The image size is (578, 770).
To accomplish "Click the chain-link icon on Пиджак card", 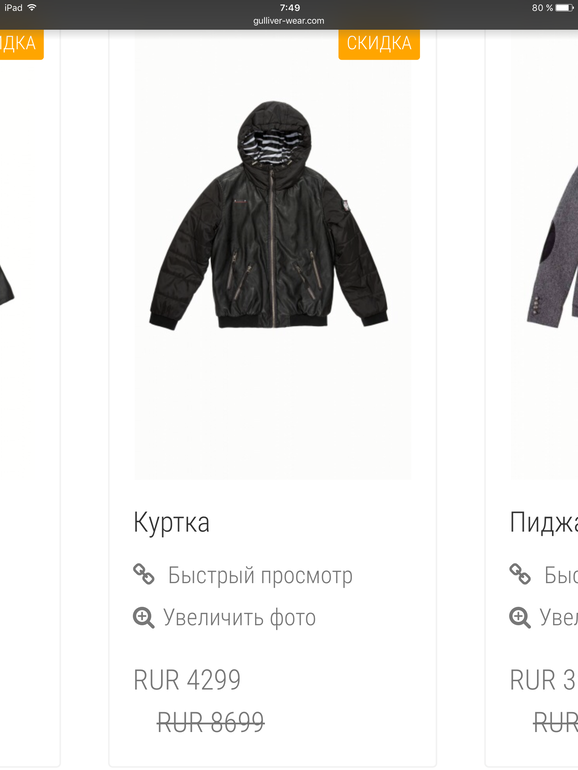I will 520,574.
